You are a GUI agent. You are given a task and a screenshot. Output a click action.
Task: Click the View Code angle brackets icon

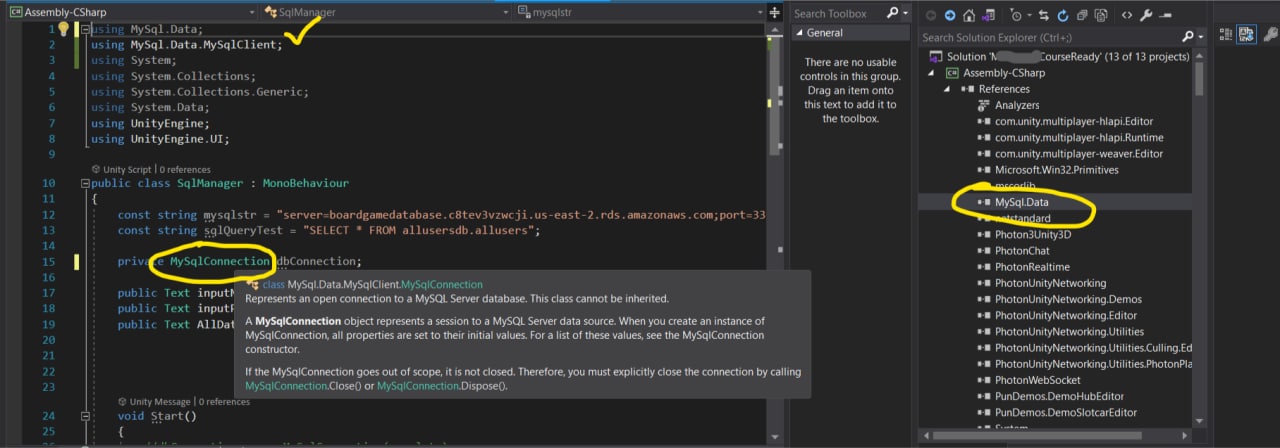click(1126, 14)
